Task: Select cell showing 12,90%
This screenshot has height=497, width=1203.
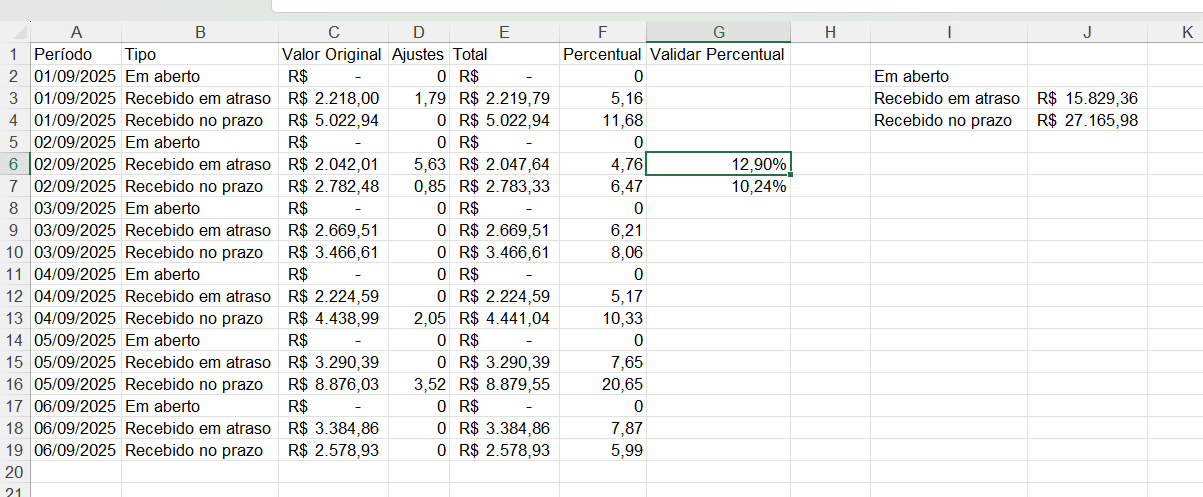Action: 718,164
